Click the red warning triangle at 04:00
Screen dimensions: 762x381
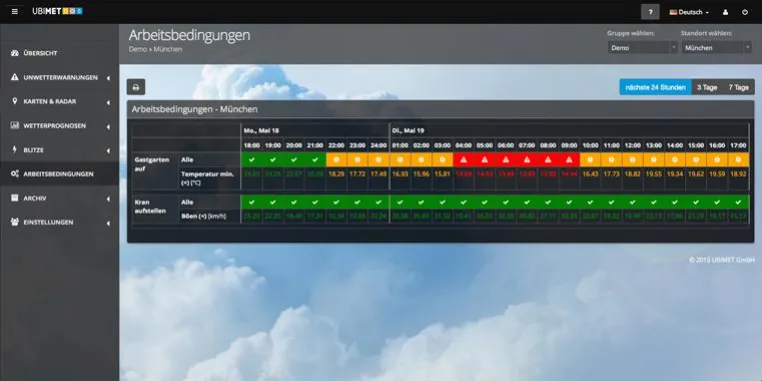tap(464, 159)
